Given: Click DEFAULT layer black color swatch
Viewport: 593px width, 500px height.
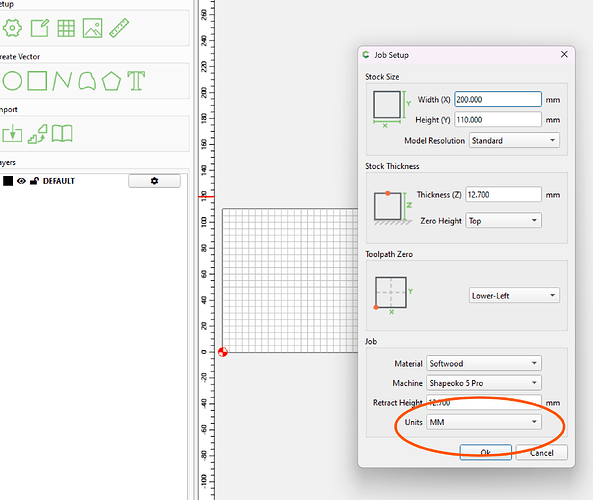Looking at the screenshot, I should (8, 181).
